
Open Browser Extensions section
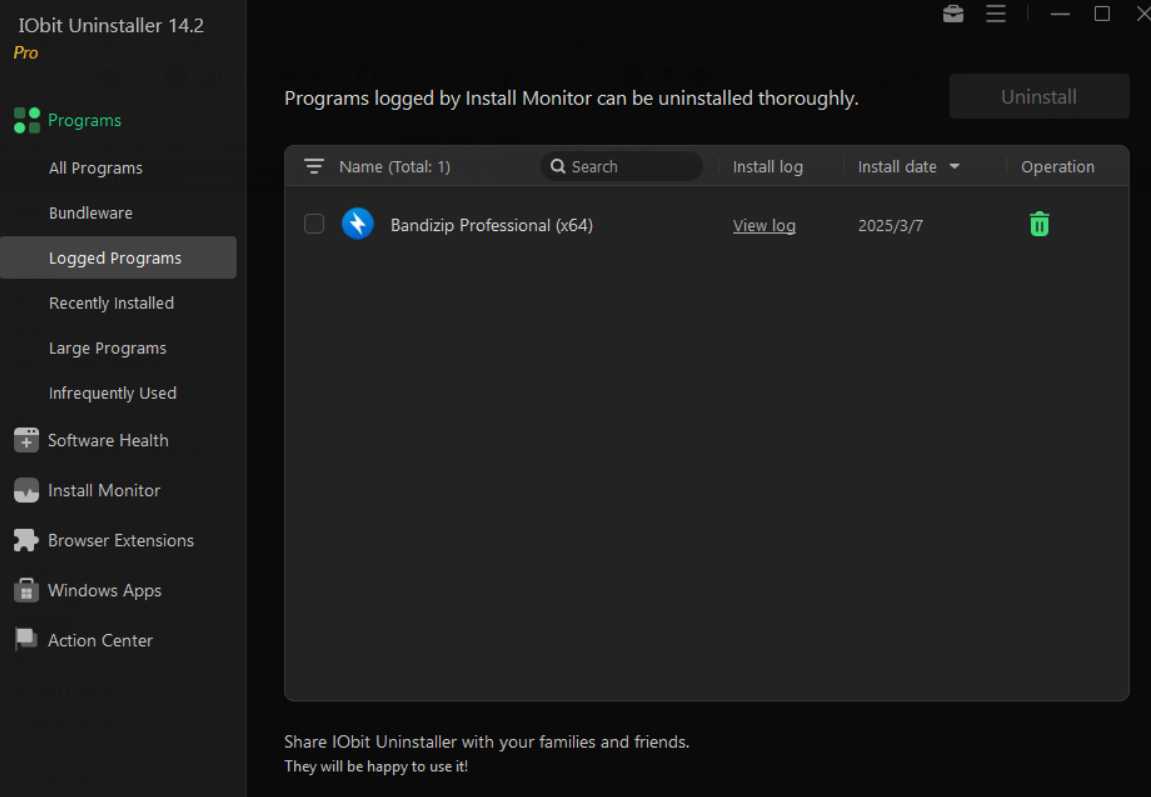(x=121, y=540)
